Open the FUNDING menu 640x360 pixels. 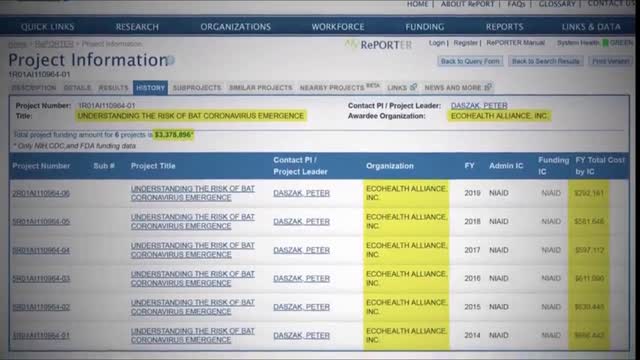click(x=424, y=27)
